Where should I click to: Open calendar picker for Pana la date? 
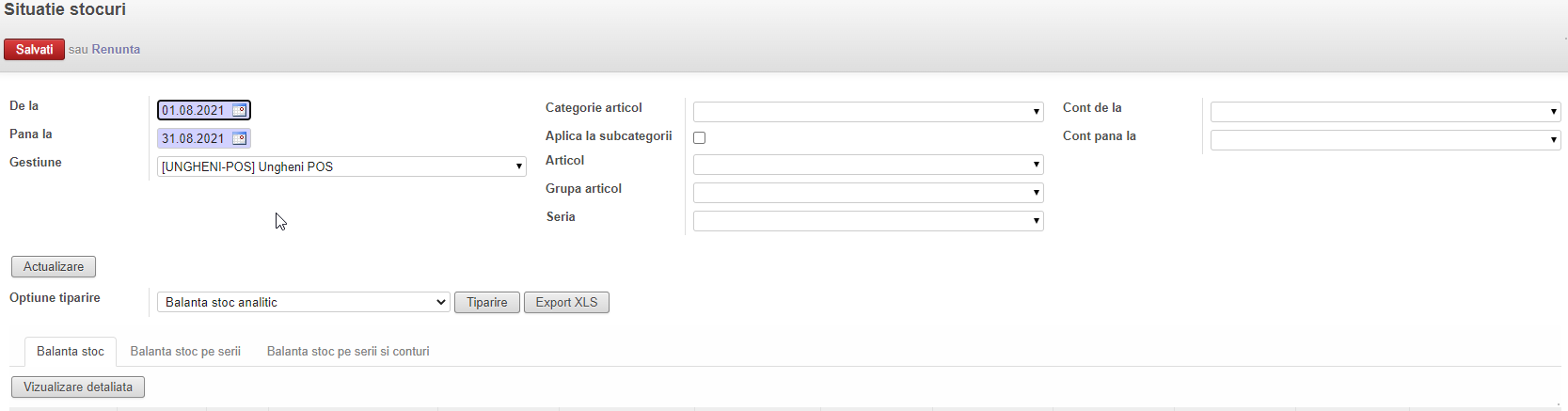pos(240,138)
